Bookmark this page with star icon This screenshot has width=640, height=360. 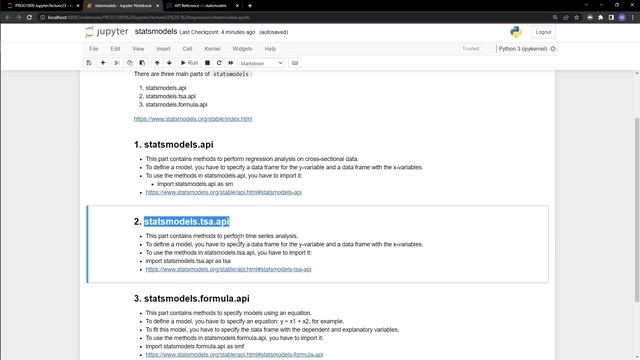click(576, 18)
